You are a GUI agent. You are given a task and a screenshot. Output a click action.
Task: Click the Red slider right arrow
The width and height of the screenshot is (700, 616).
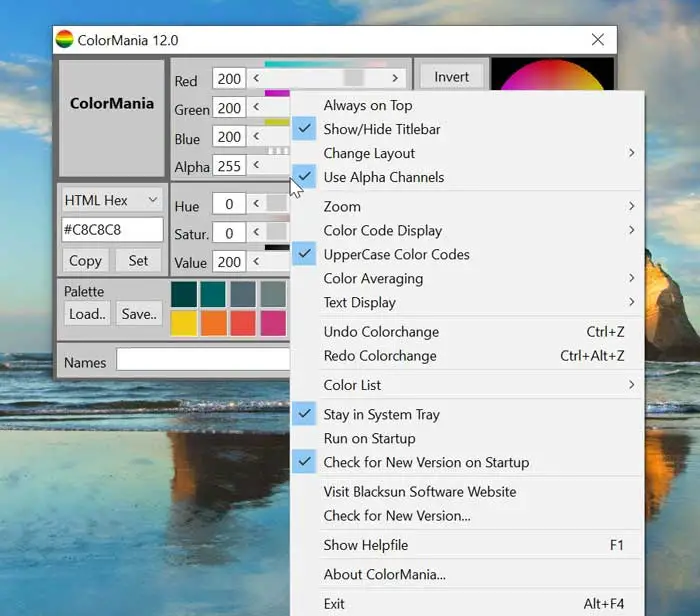(x=395, y=78)
